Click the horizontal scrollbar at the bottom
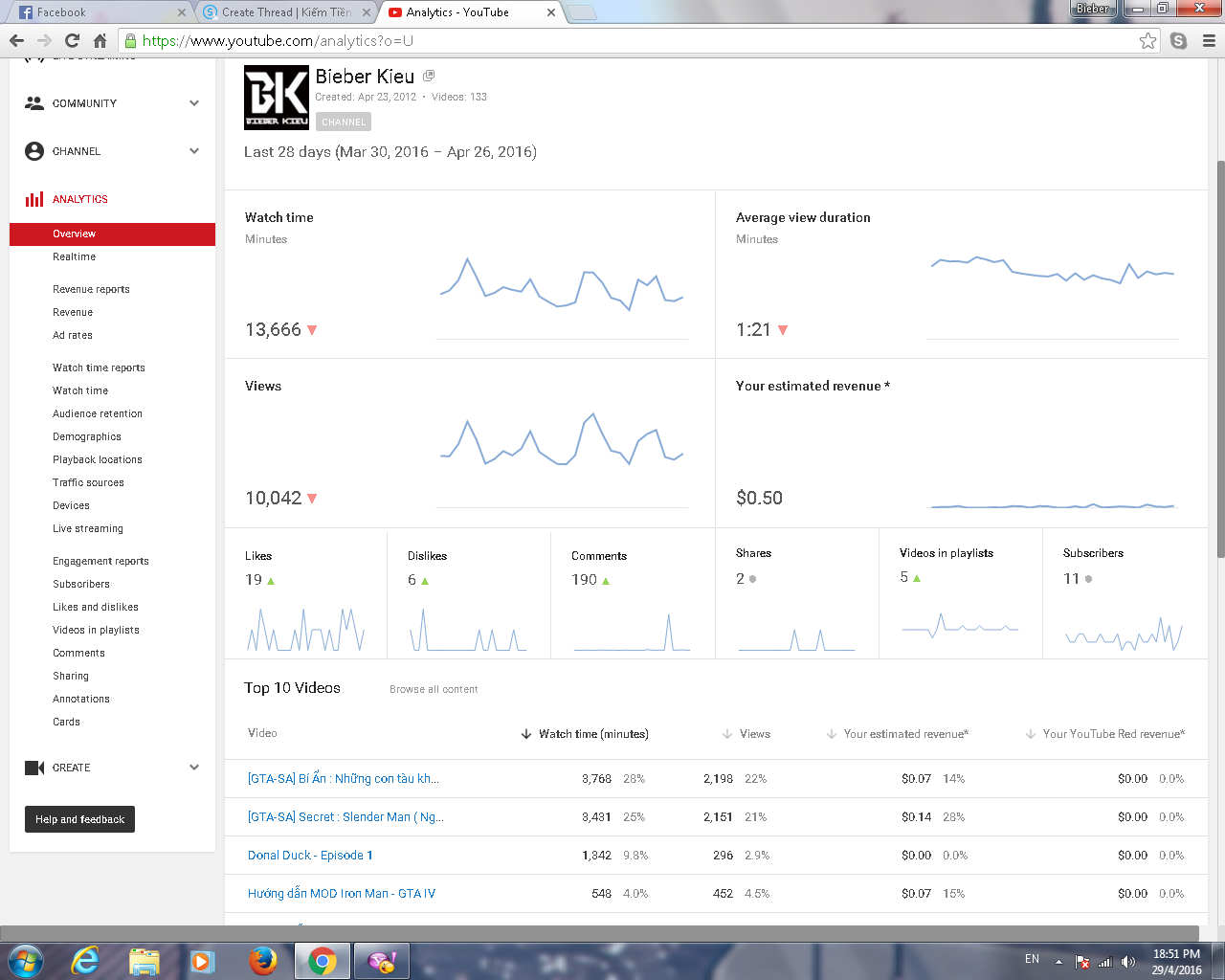The width and height of the screenshot is (1225, 980). click(x=599, y=933)
